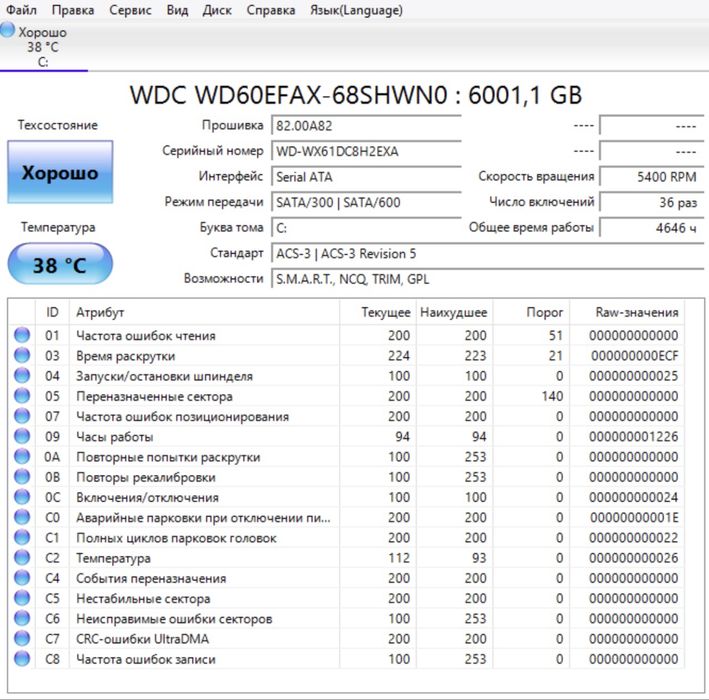
Task: Click the Стандарт field ACS-3 Revision 5
Action: (x=487, y=254)
